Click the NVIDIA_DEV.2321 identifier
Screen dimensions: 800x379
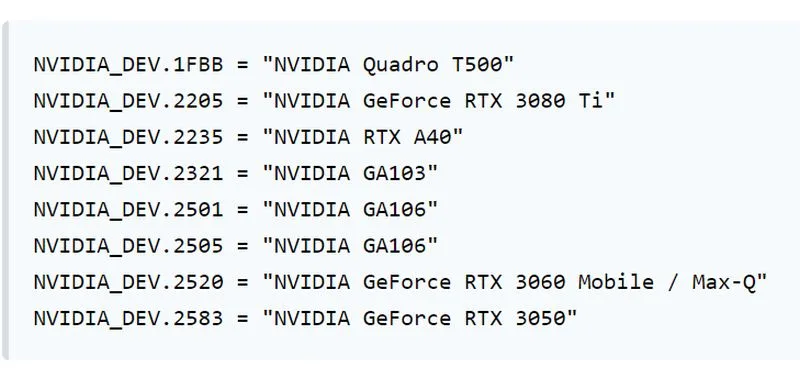click(129, 174)
